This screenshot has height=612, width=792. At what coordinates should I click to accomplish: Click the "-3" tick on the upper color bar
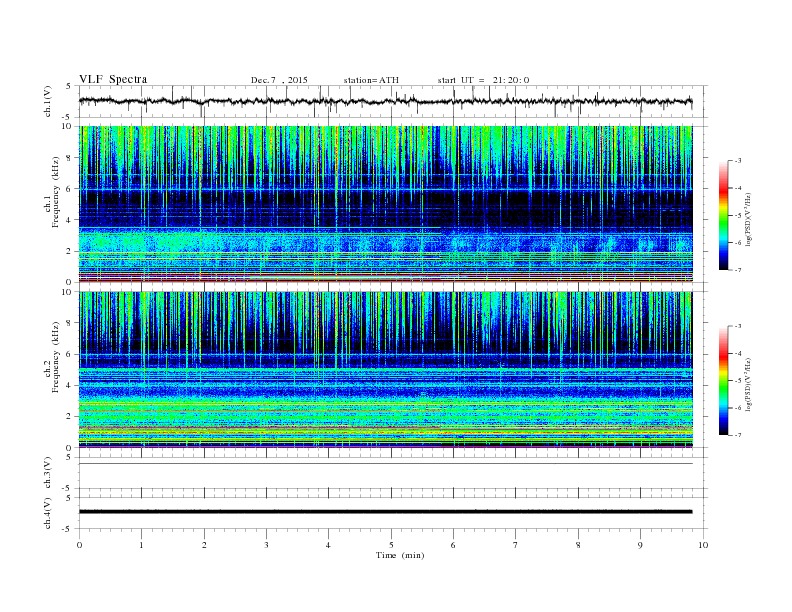[737, 161]
